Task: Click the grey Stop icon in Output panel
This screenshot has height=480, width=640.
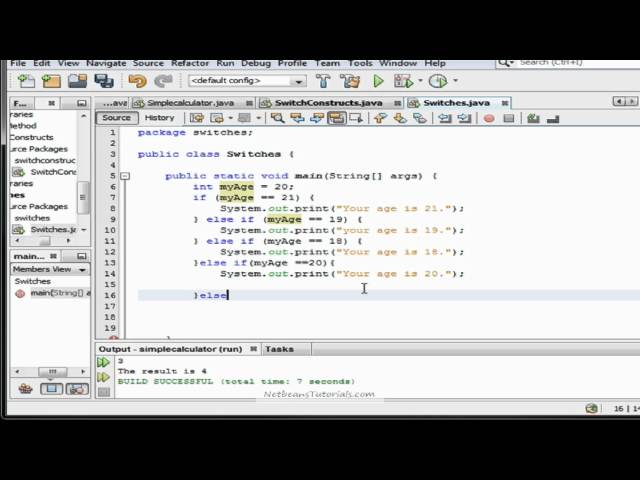Action: pos(104,392)
